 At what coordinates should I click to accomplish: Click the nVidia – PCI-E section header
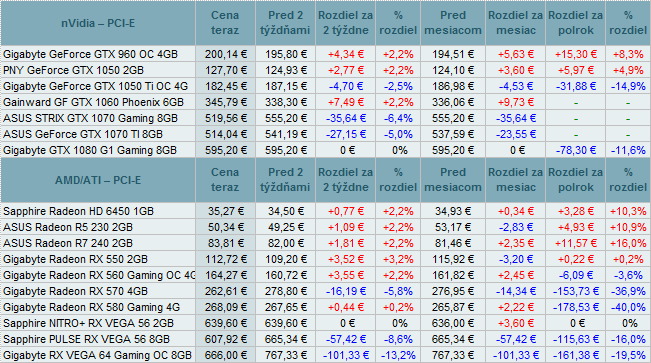[98, 23]
